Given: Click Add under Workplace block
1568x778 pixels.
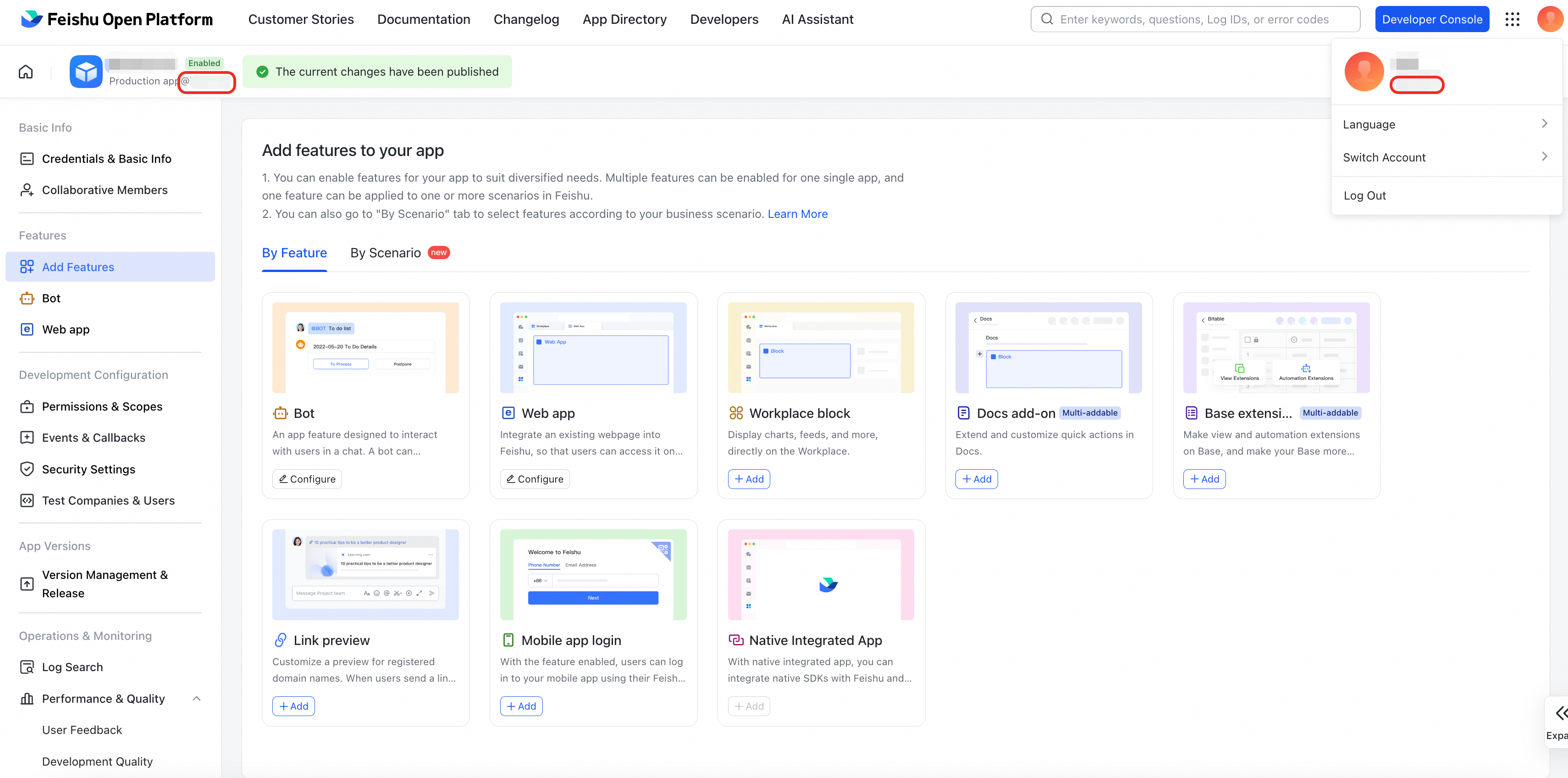Looking at the screenshot, I should tap(749, 479).
